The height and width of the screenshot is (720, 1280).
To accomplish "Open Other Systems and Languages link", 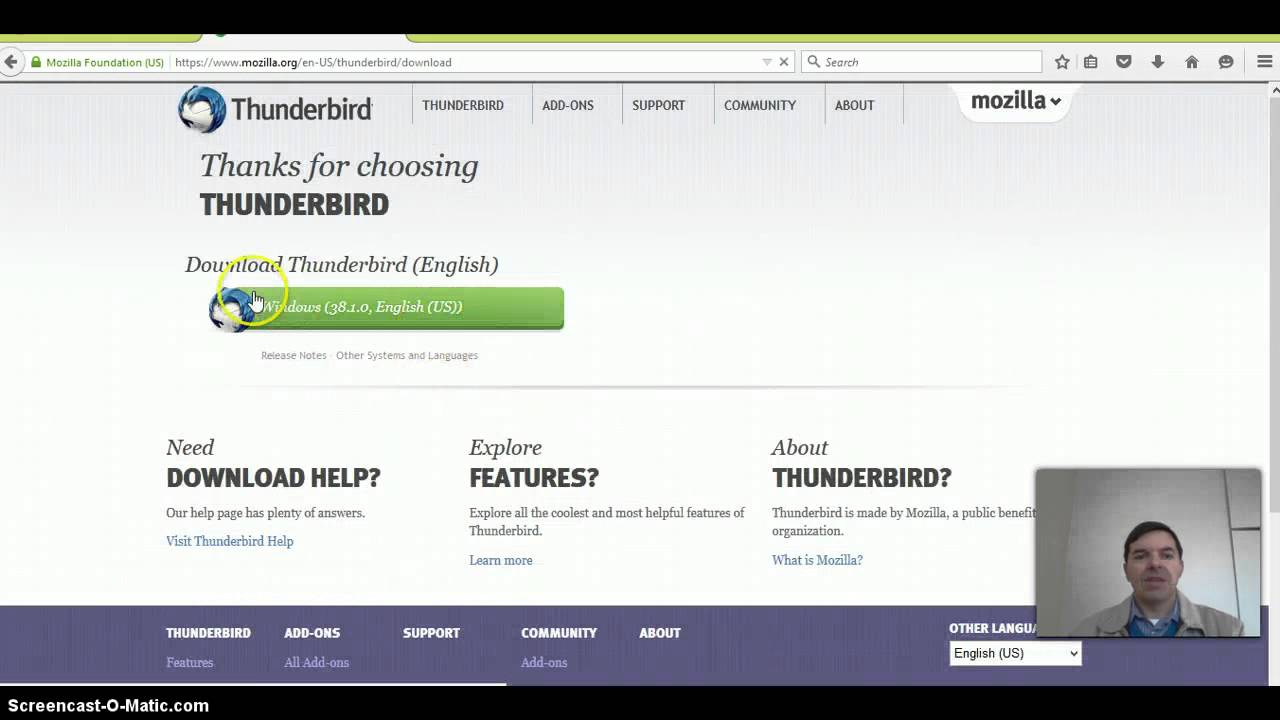I will [x=407, y=355].
